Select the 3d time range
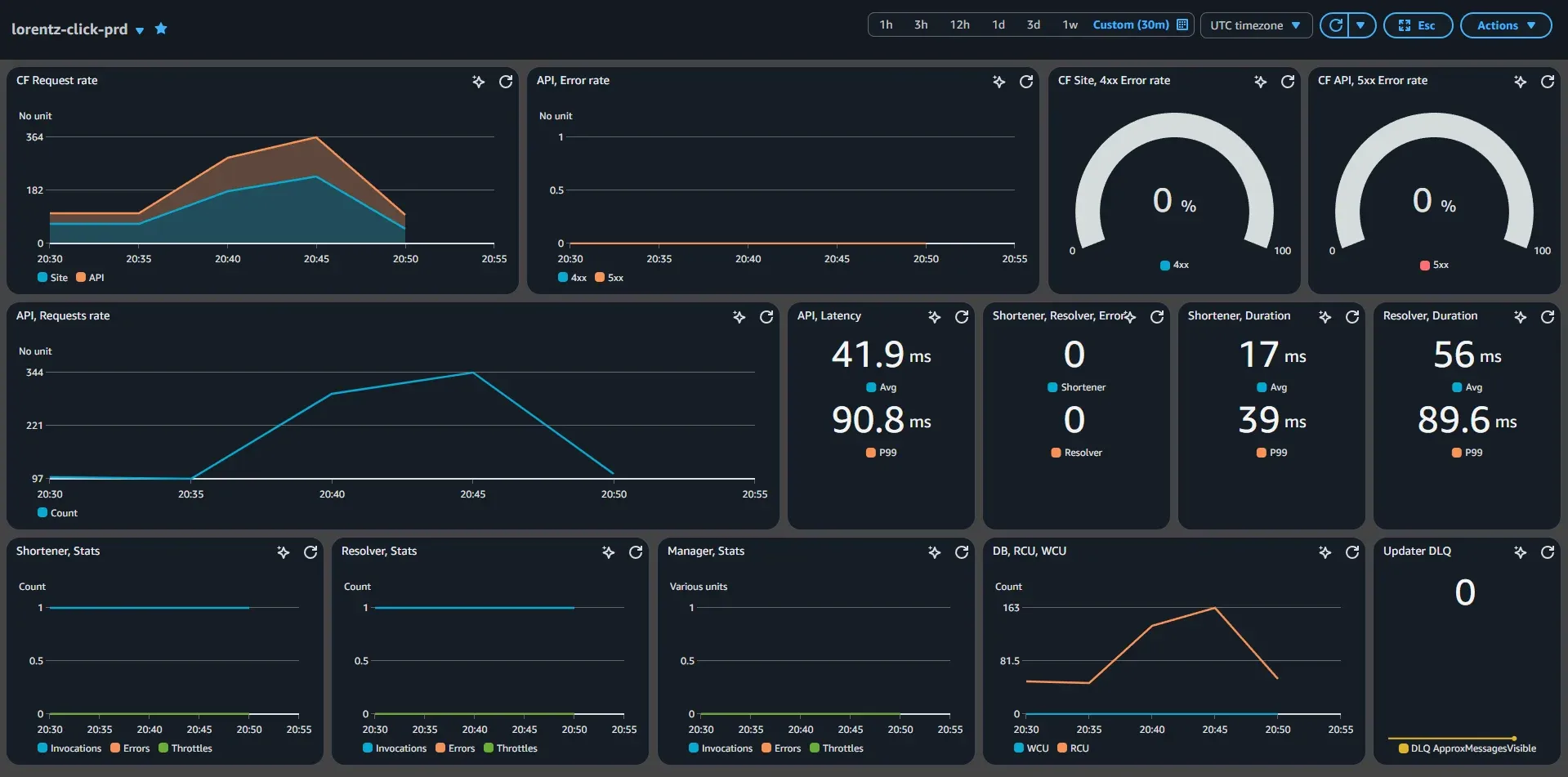The width and height of the screenshot is (1568, 777). 1034,25
